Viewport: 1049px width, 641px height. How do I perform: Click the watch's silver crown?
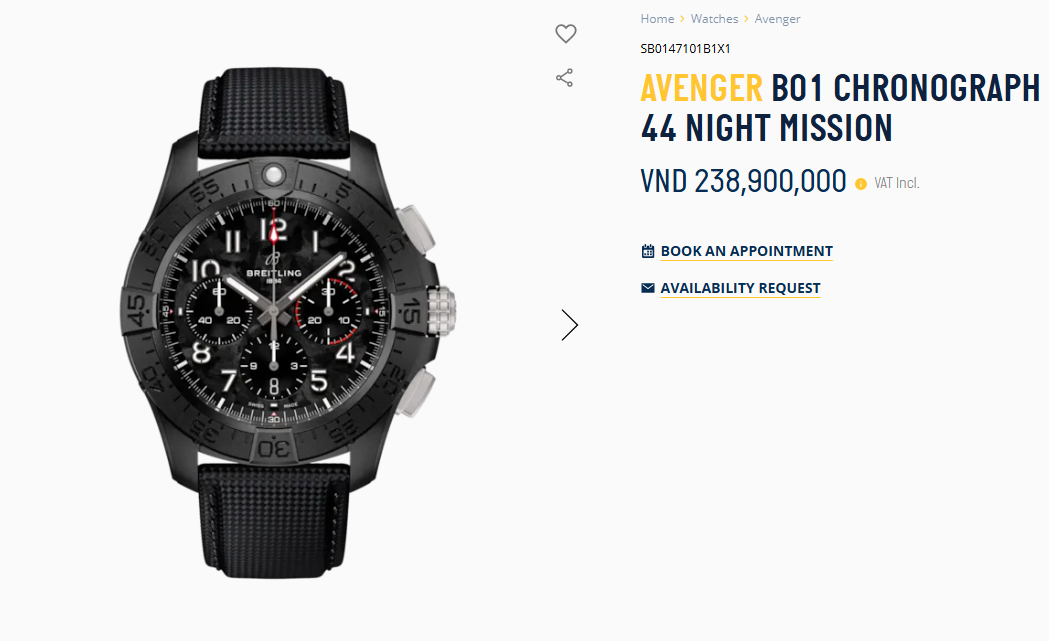tap(442, 310)
